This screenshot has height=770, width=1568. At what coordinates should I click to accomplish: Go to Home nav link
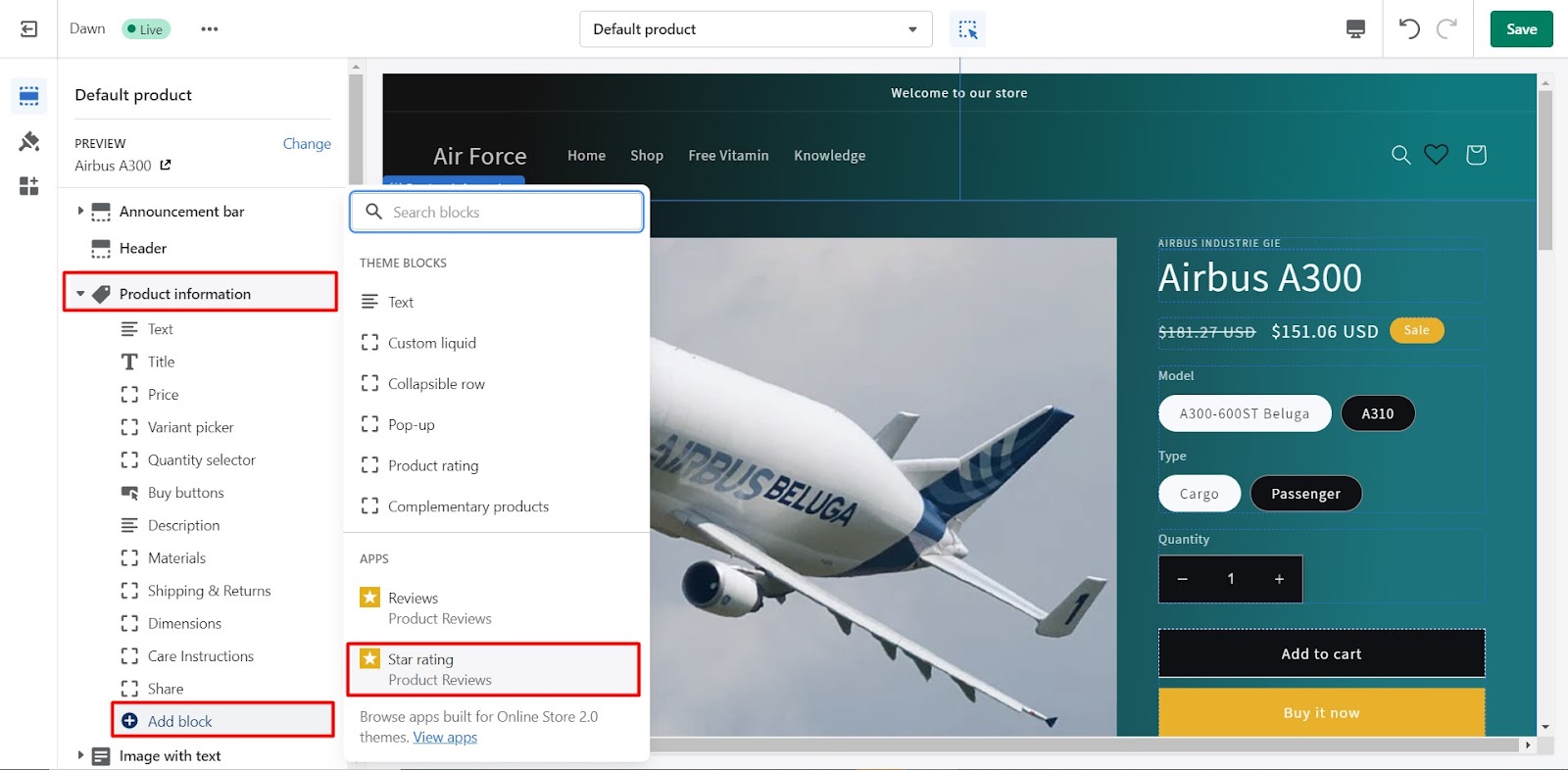pos(586,155)
